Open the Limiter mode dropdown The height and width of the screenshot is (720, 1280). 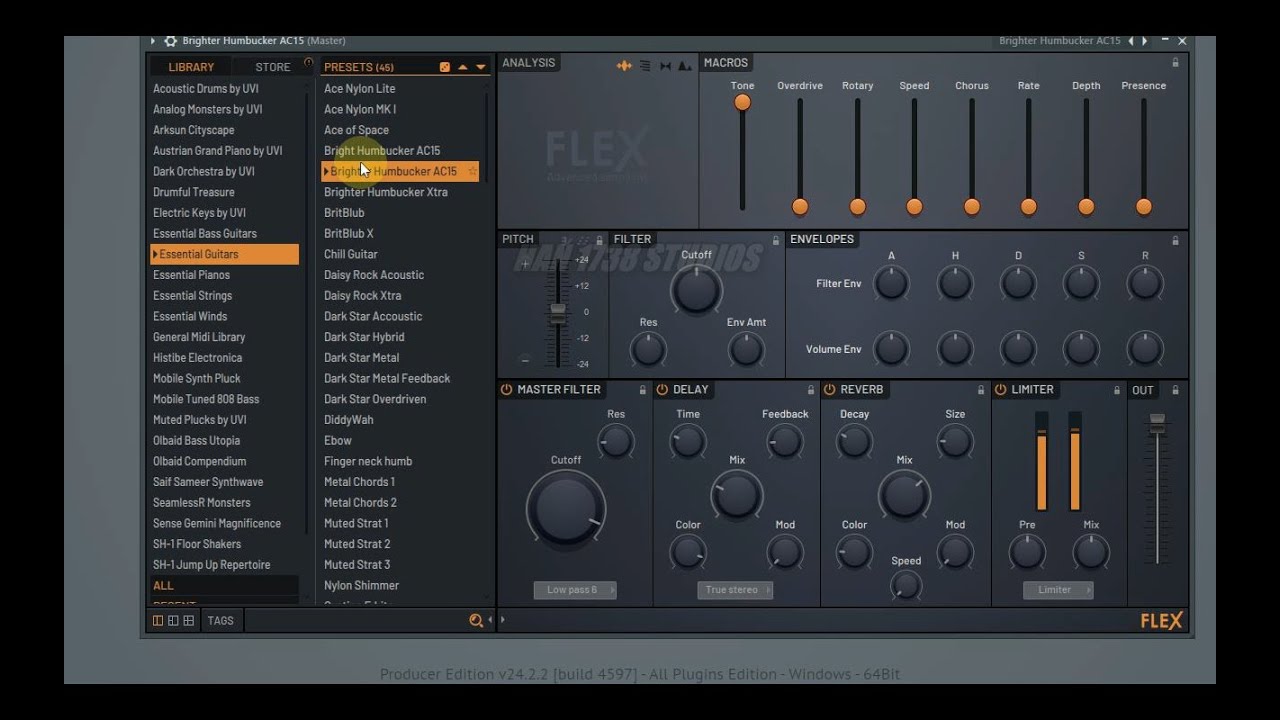click(x=1058, y=590)
